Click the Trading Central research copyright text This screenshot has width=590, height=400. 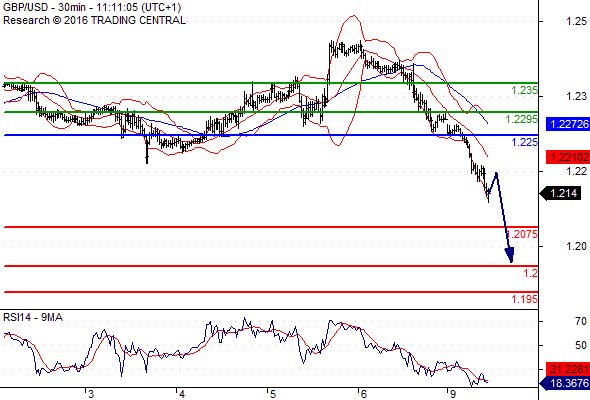pyautogui.click(x=94, y=20)
